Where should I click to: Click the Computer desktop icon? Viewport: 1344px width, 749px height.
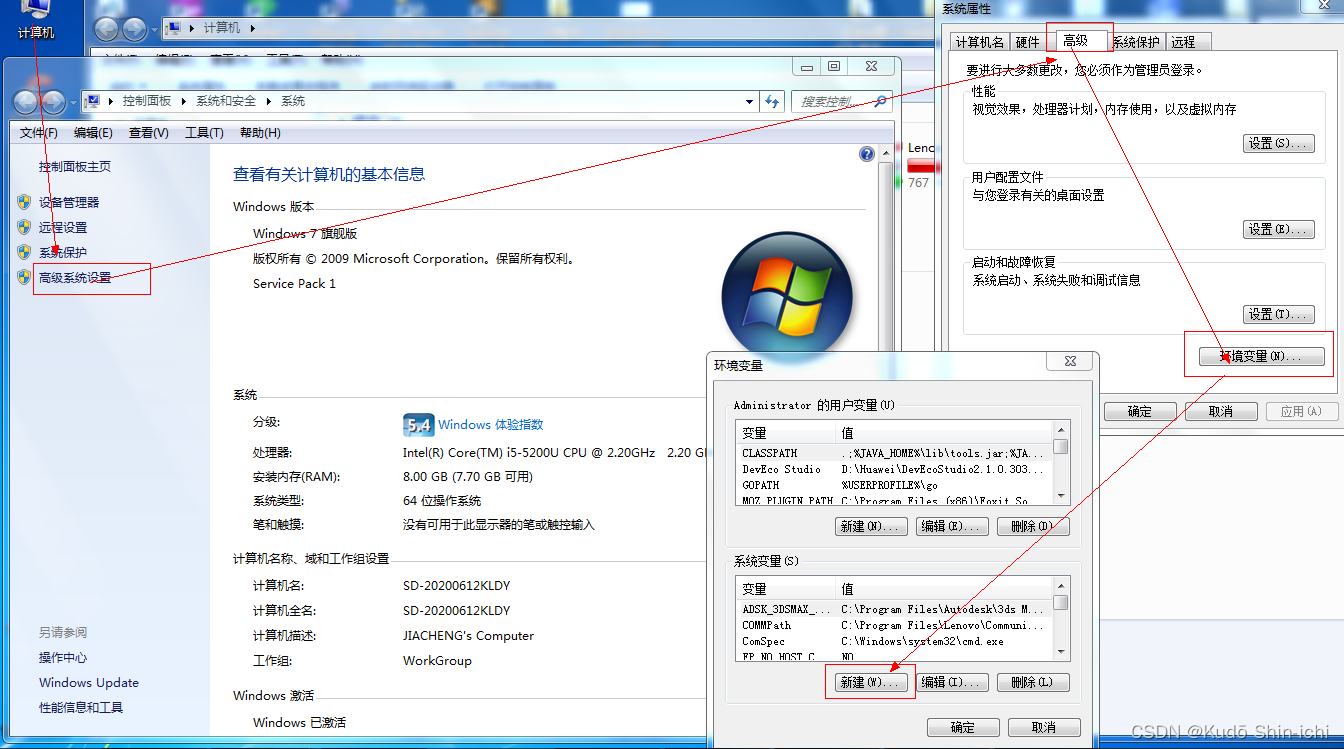(x=36, y=20)
